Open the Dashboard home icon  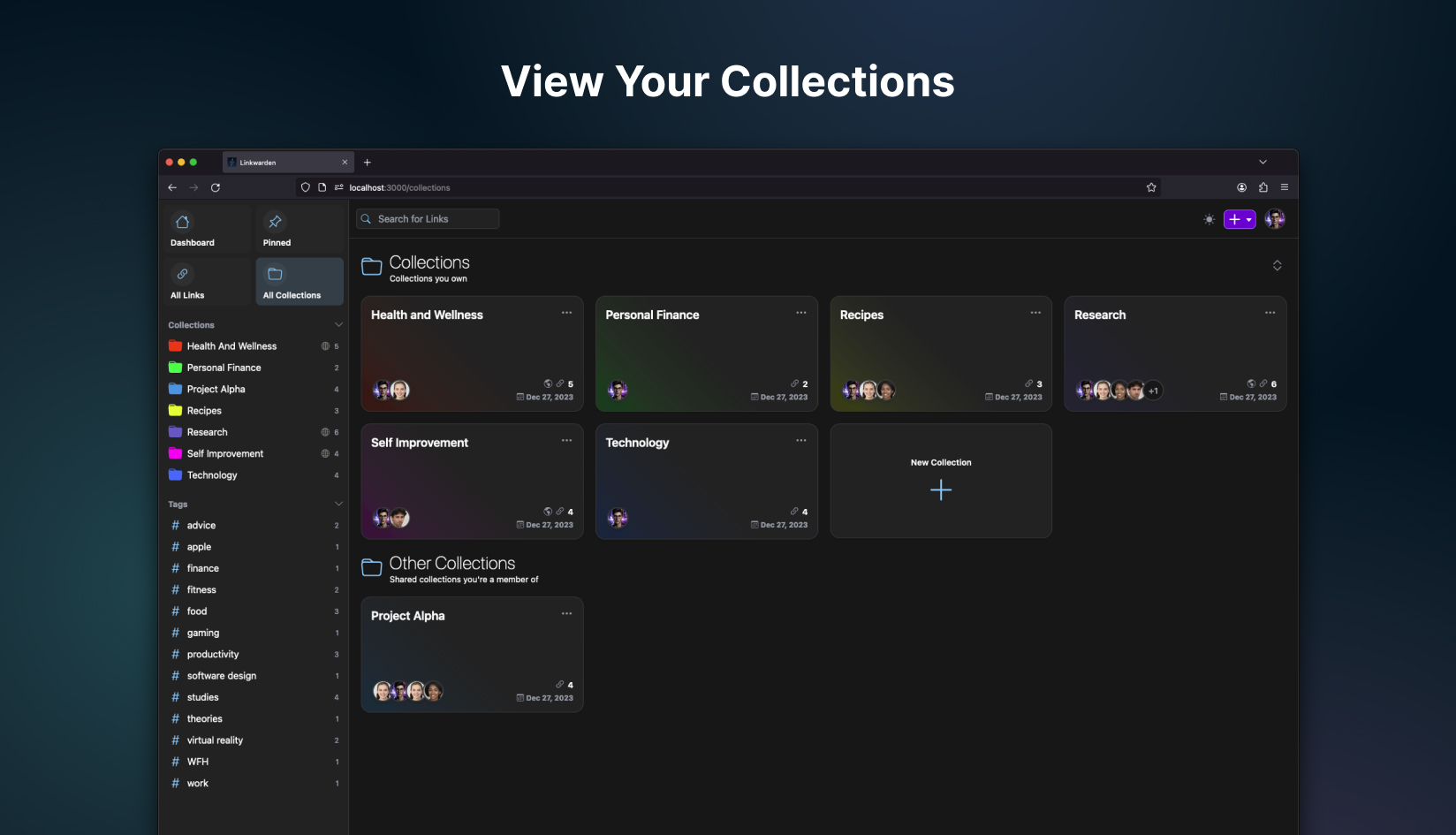[183, 222]
